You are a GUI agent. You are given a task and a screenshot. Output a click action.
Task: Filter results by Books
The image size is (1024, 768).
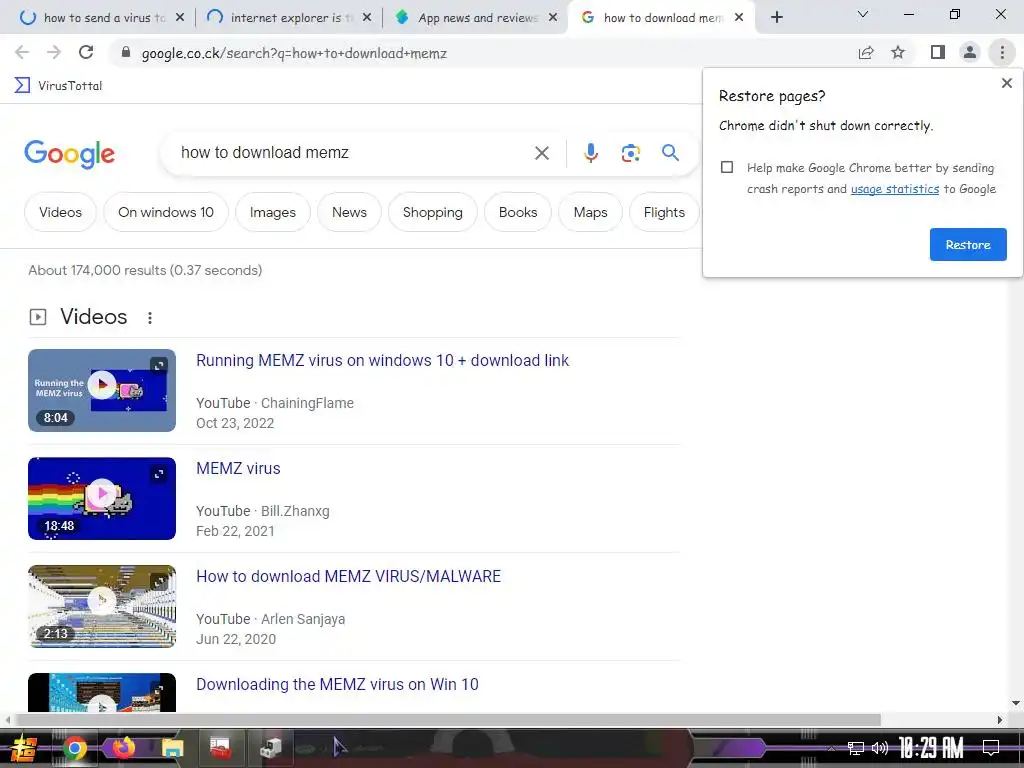click(518, 212)
